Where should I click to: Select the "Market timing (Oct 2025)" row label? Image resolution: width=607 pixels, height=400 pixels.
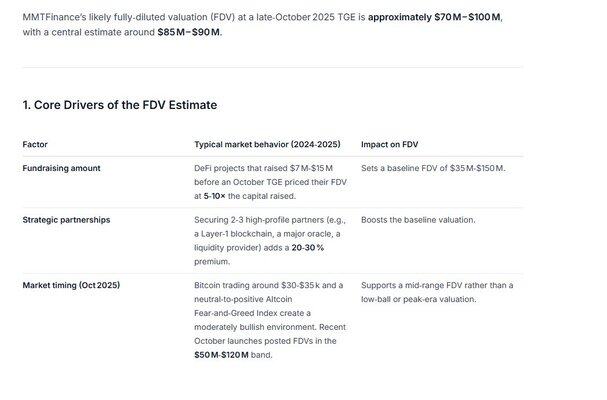point(71,286)
